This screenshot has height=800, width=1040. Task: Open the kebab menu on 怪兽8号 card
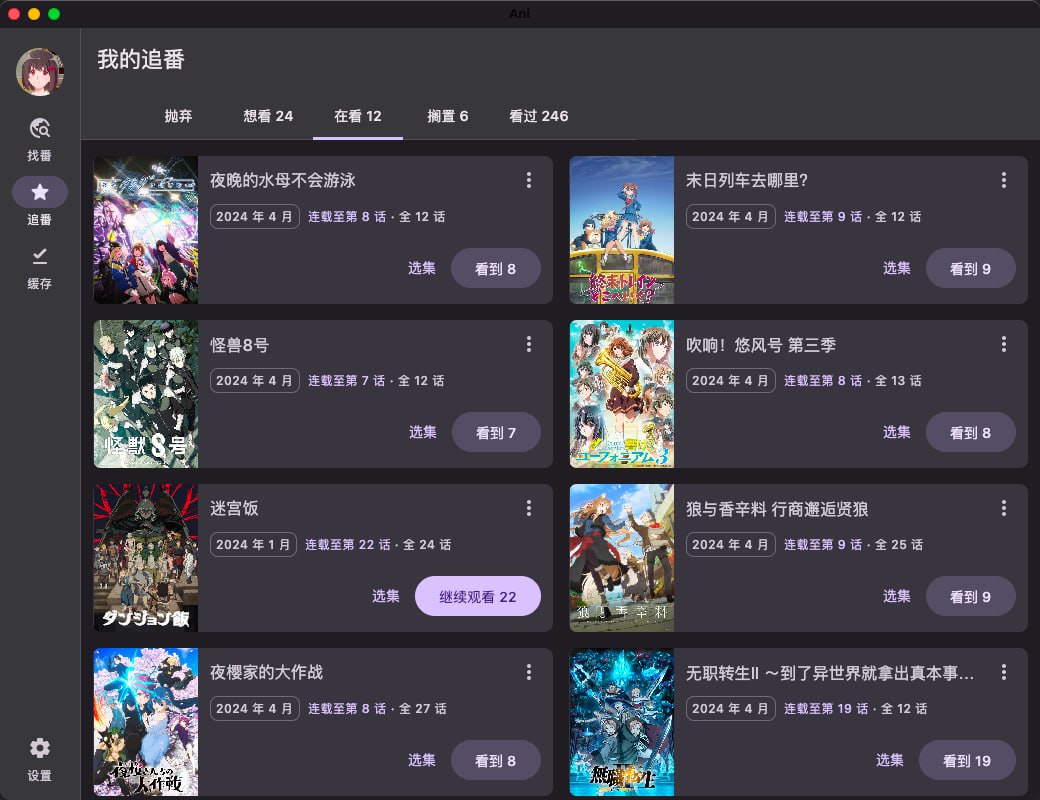pos(529,344)
